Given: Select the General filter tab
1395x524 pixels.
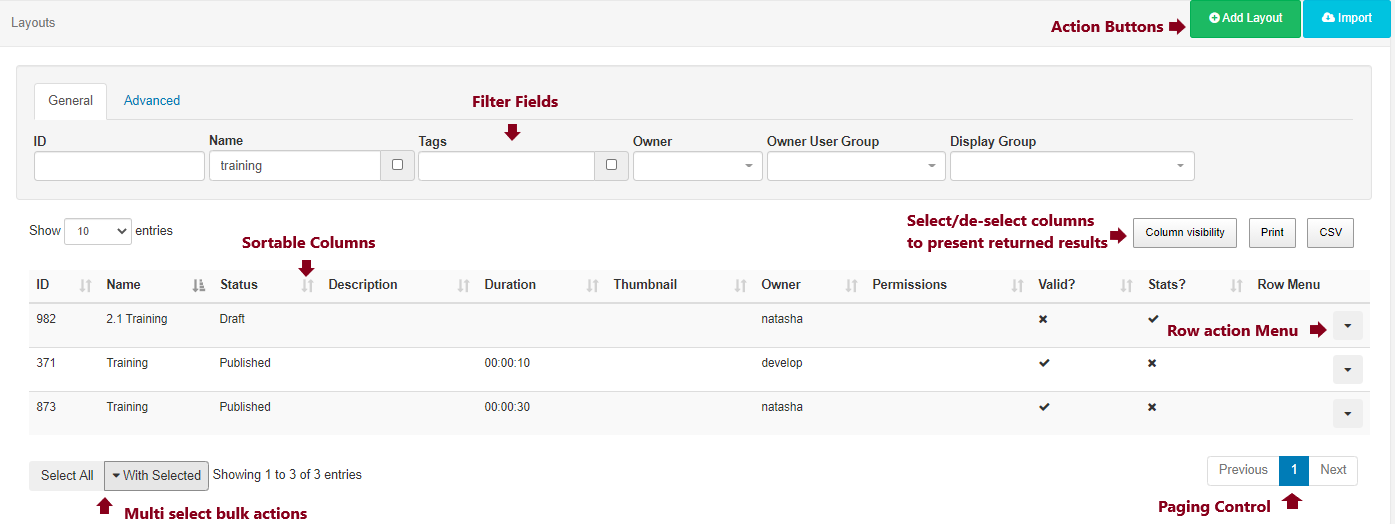Looking at the screenshot, I should point(70,101).
